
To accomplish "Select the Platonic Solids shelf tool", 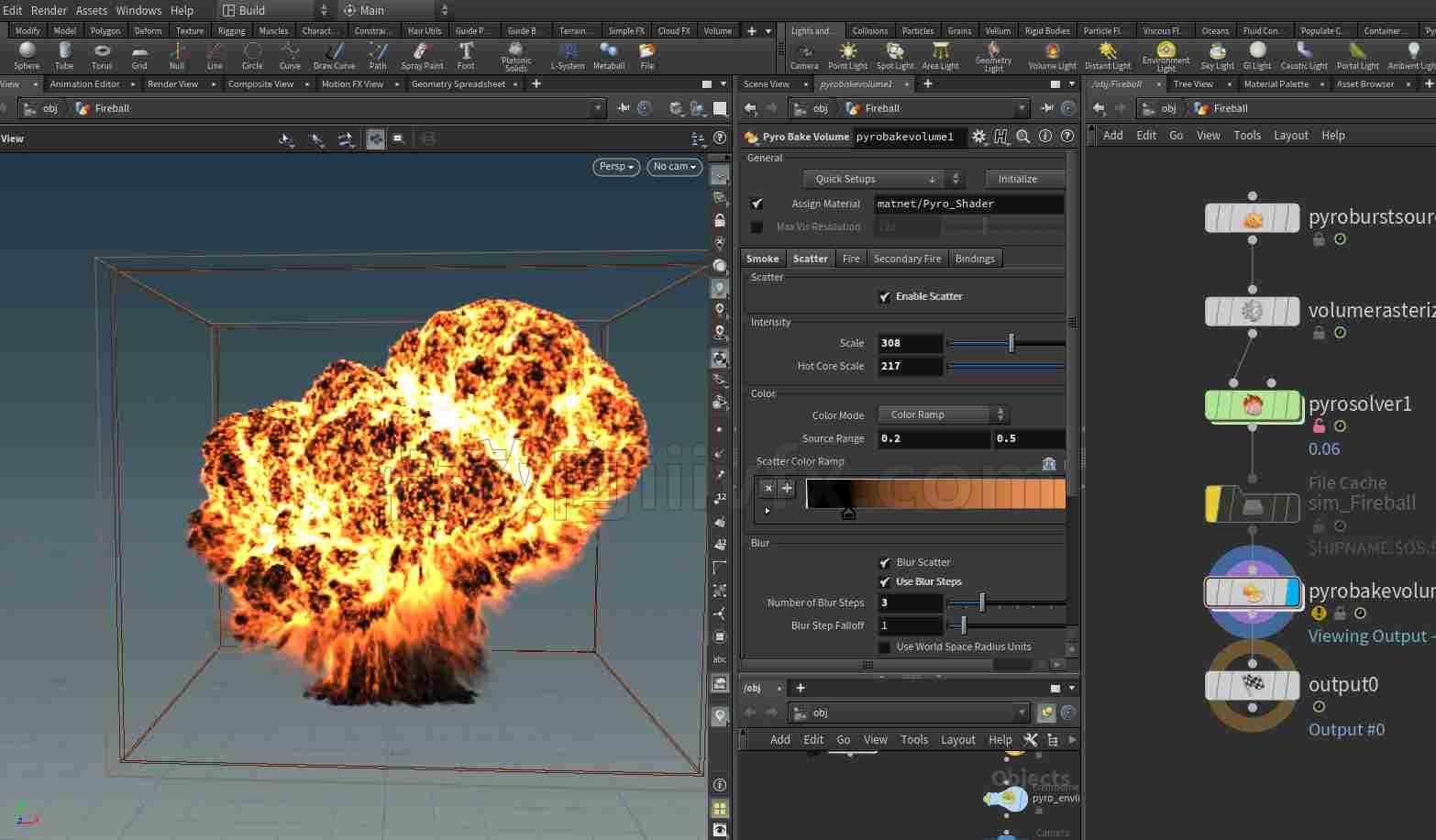I will pyautogui.click(x=516, y=57).
